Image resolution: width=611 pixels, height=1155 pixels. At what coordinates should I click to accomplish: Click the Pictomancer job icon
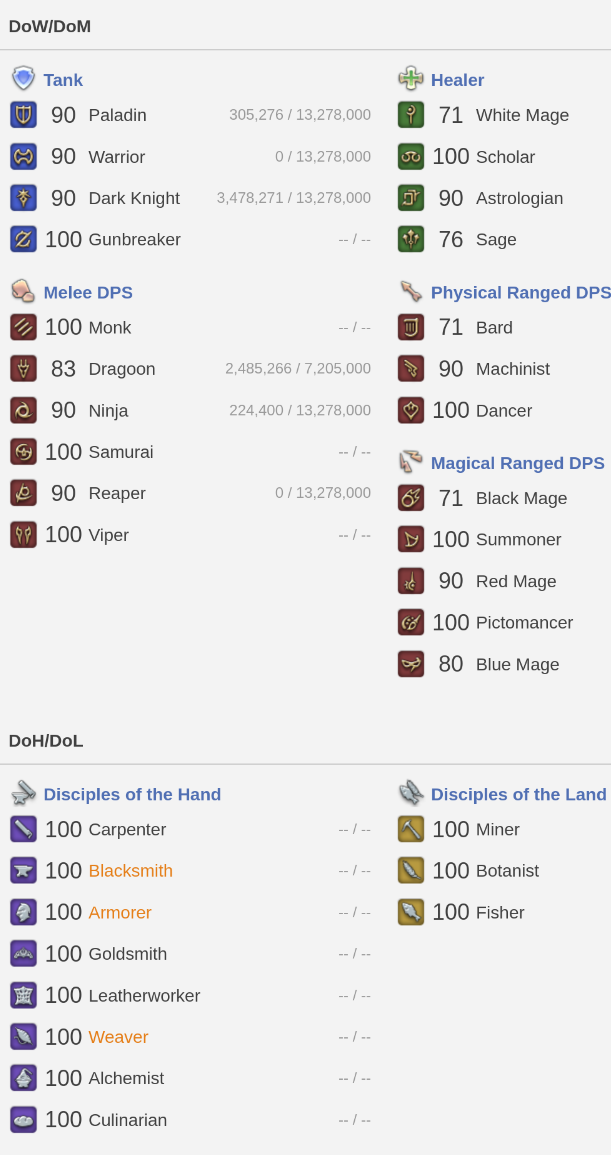click(411, 623)
